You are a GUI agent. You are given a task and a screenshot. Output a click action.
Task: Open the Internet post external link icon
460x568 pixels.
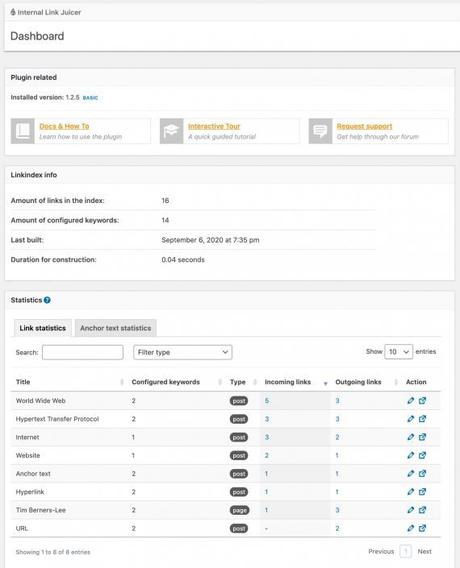point(422,437)
